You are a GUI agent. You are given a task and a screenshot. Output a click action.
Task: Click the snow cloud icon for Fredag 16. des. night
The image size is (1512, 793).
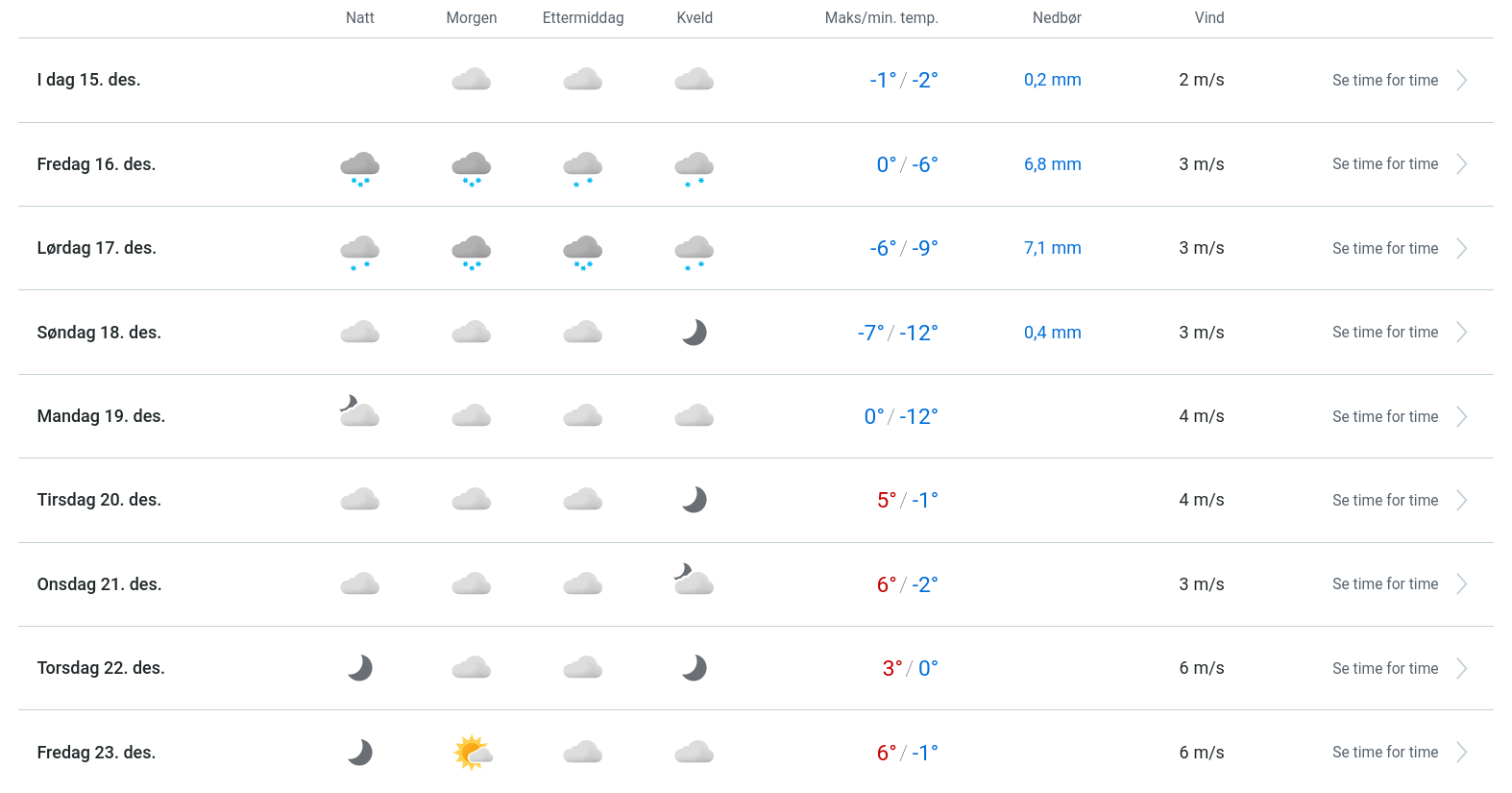pos(360,167)
